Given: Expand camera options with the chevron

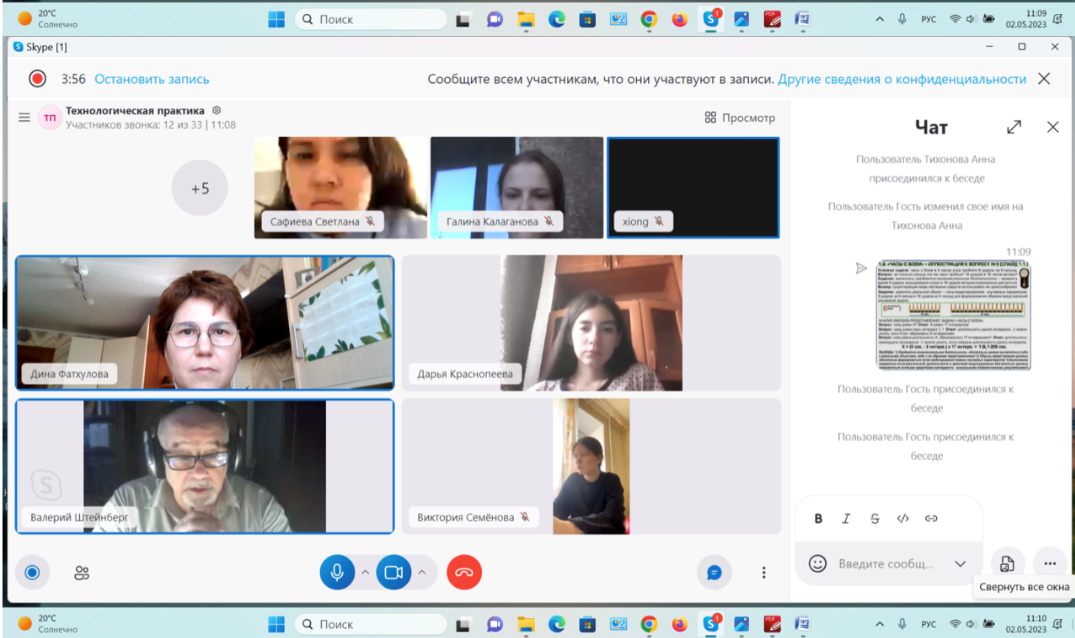Looking at the screenshot, I should pos(421,573).
